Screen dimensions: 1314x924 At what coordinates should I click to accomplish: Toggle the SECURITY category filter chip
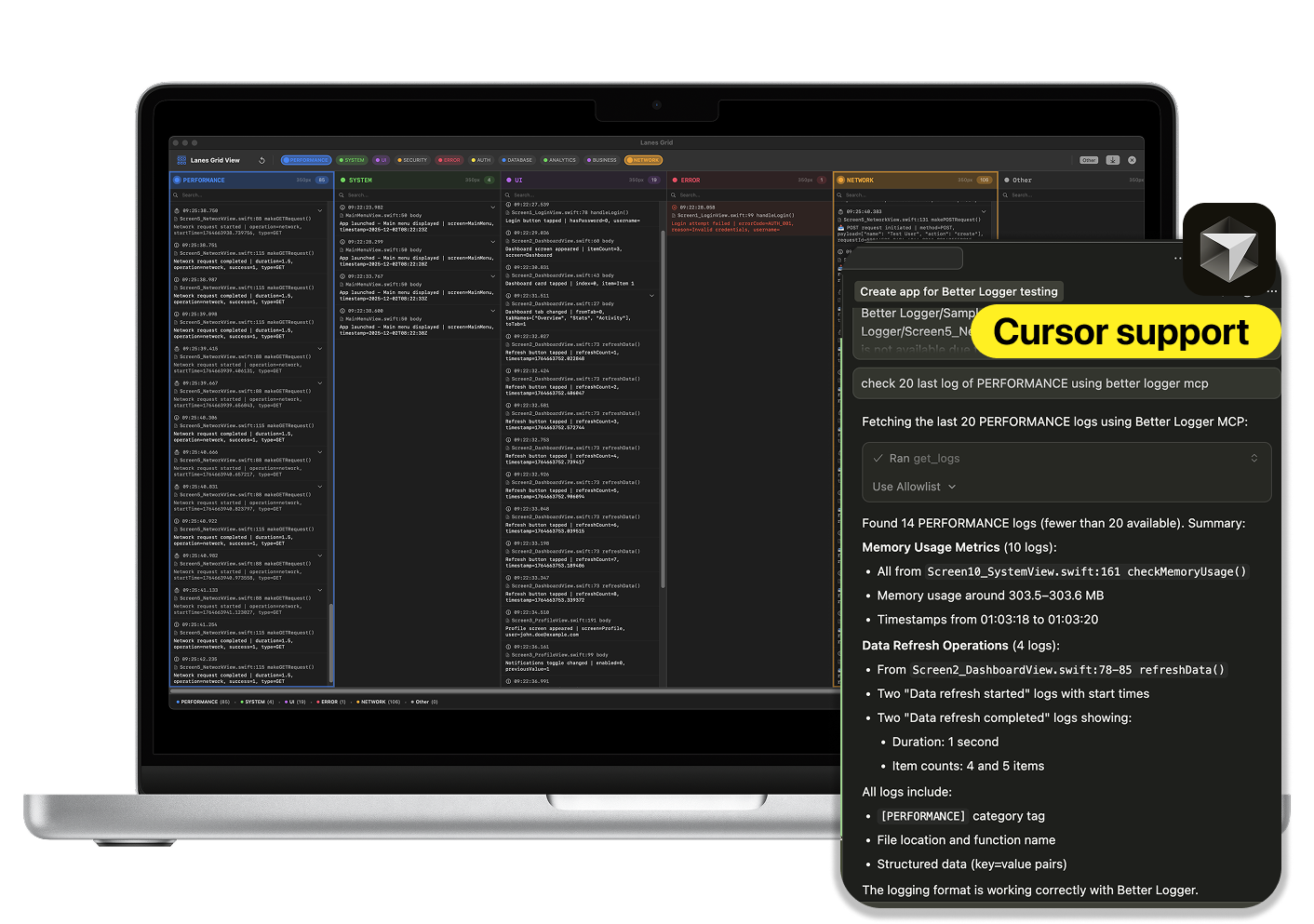coord(412,160)
